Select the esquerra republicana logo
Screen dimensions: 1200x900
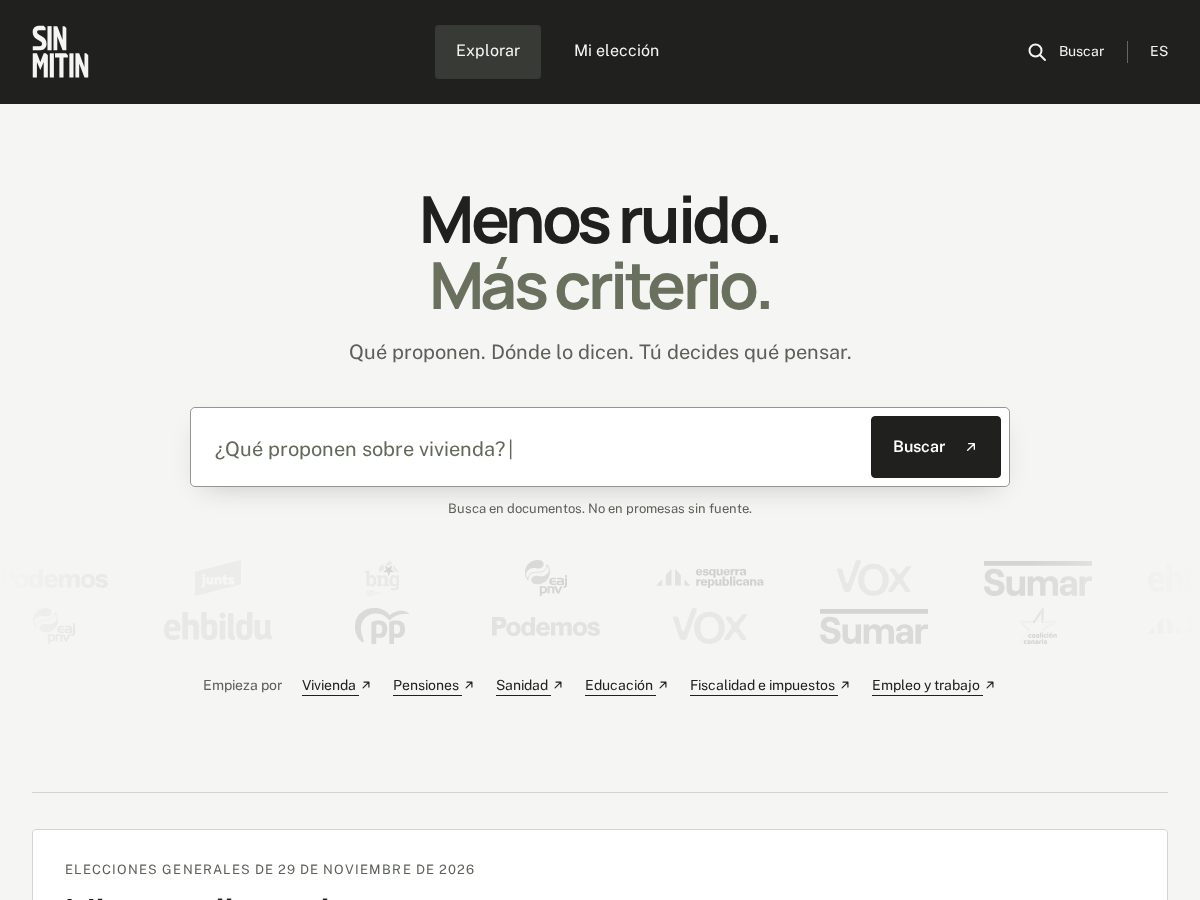click(x=710, y=578)
